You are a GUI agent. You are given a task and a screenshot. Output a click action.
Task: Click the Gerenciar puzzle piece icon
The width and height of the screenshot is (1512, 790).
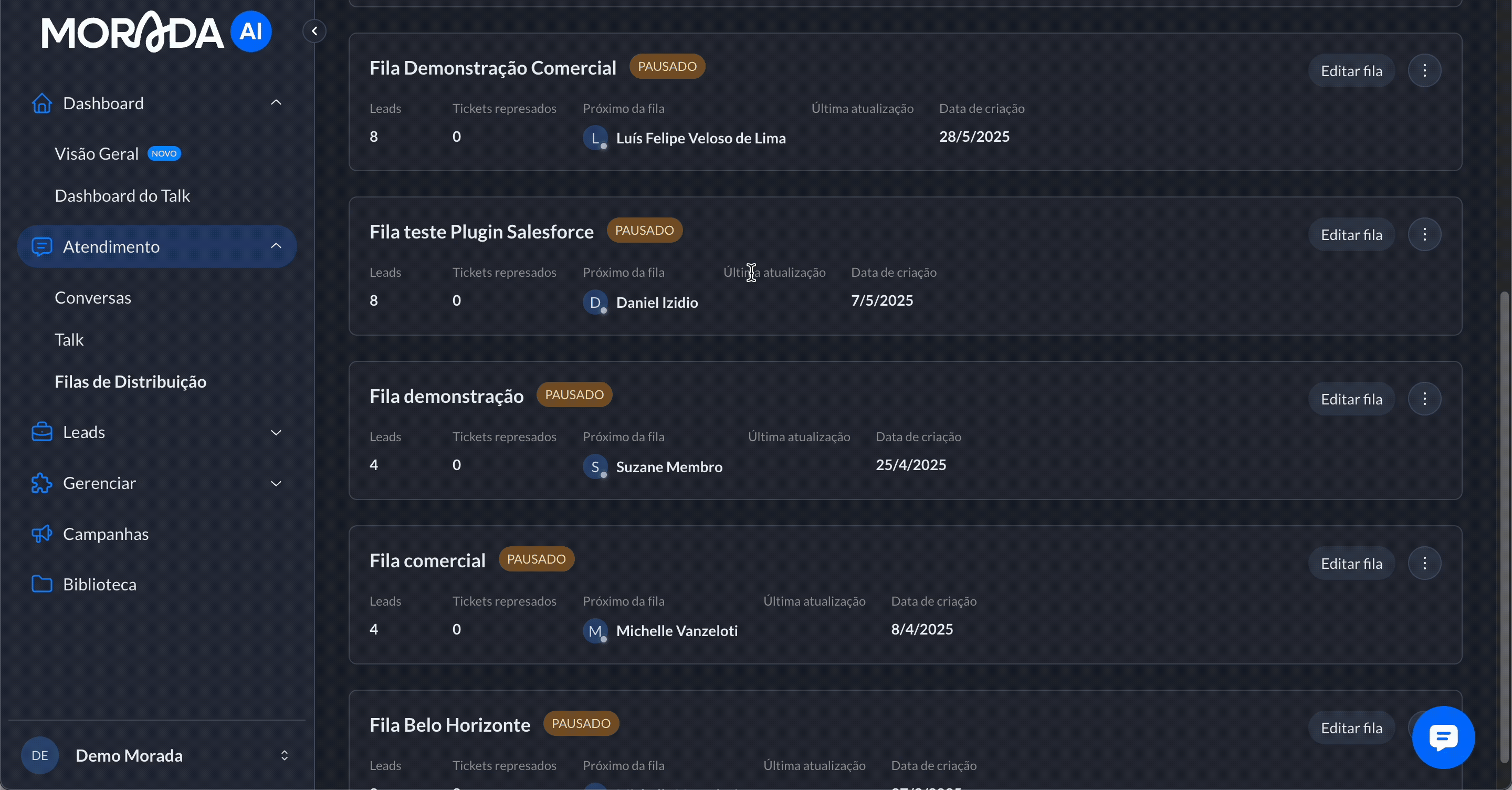(x=41, y=483)
